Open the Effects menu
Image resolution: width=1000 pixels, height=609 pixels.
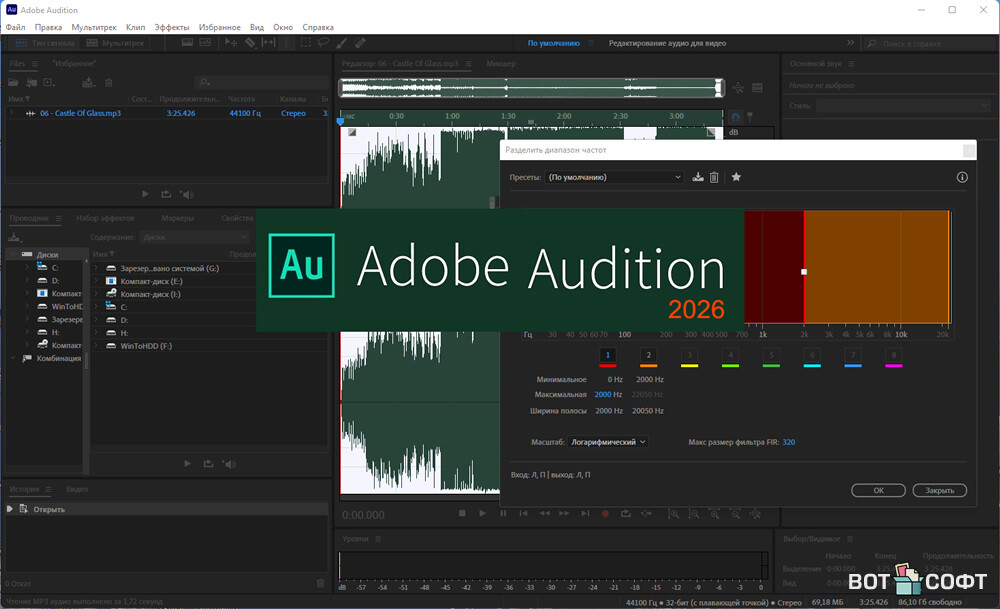[x=171, y=27]
